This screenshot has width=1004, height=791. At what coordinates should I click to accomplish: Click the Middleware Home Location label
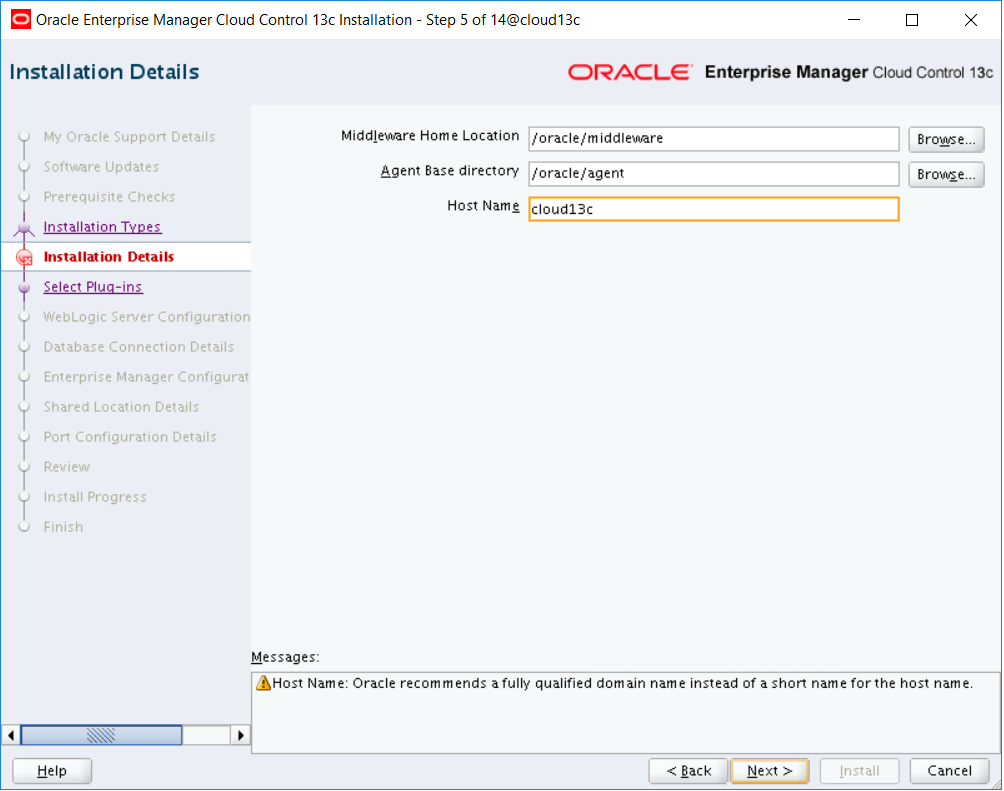(430, 136)
